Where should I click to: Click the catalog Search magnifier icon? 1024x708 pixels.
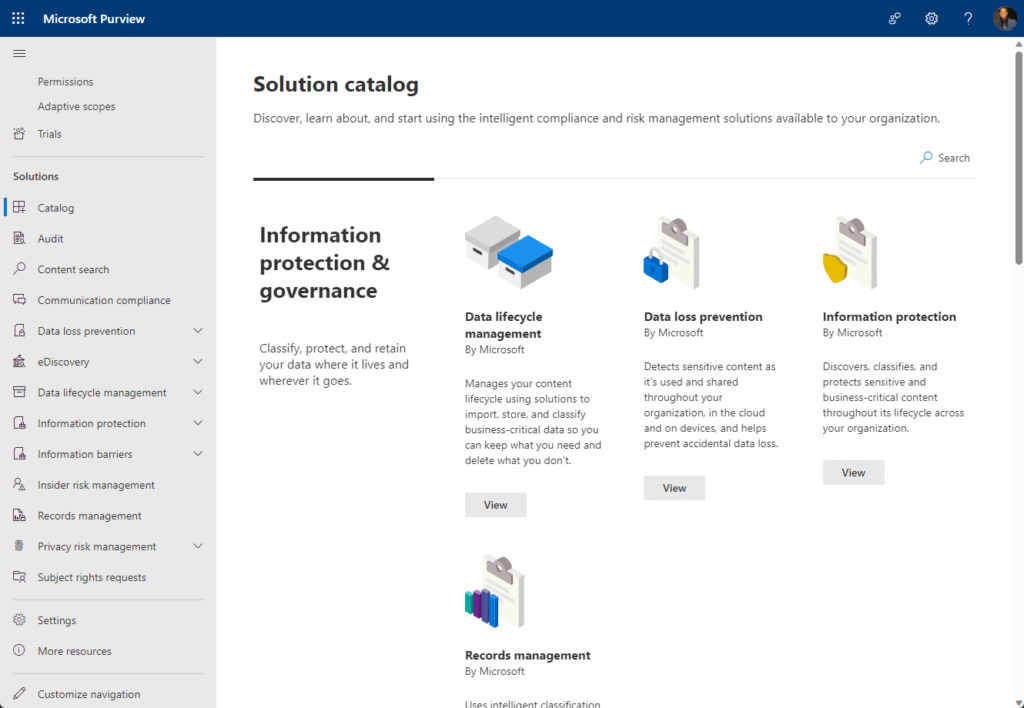point(926,157)
